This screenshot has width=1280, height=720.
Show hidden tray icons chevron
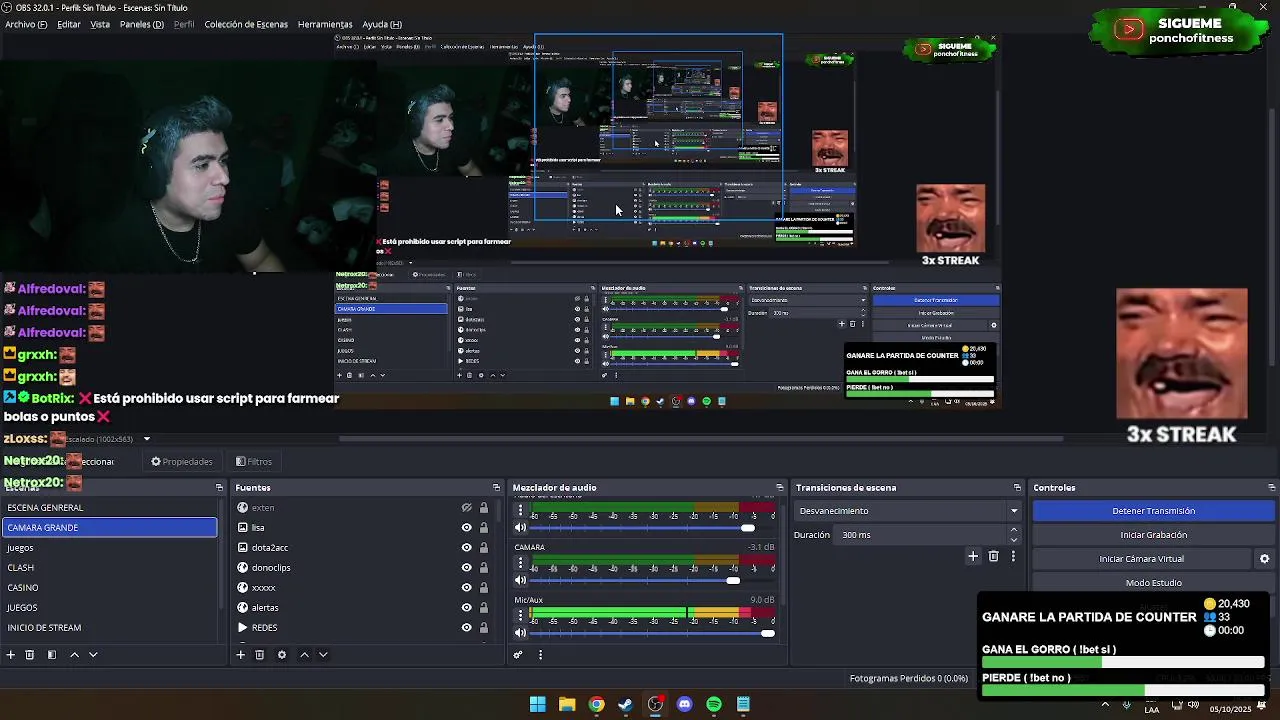[1105, 704]
